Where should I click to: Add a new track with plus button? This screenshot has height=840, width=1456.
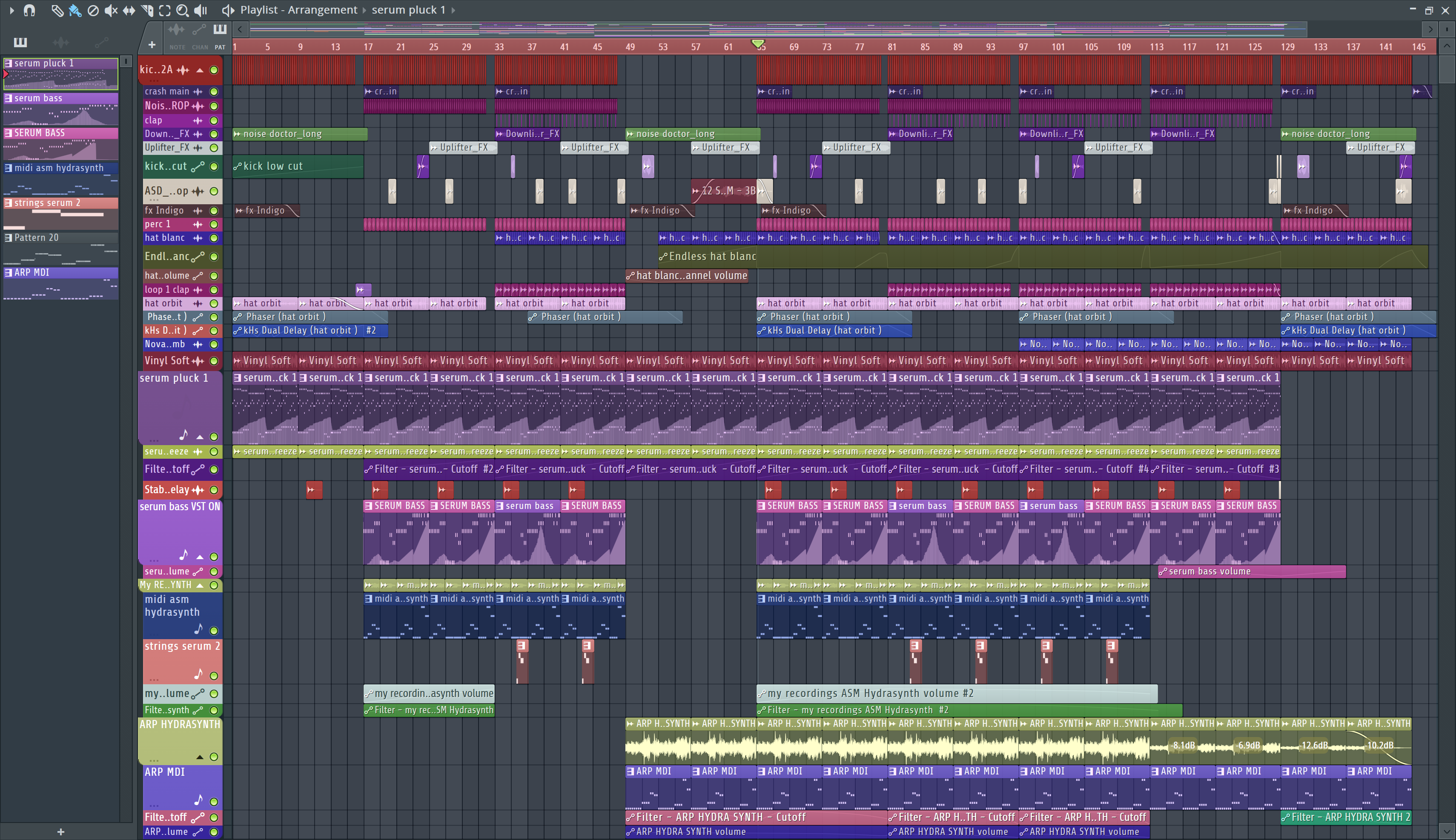pos(152,44)
